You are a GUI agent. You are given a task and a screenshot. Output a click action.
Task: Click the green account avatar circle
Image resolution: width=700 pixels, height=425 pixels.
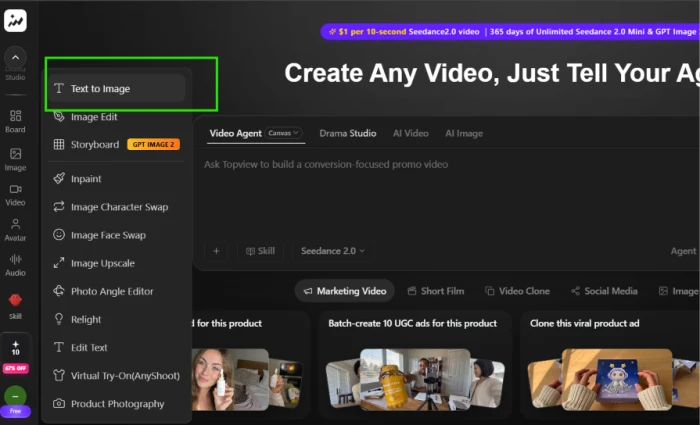pos(16,396)
